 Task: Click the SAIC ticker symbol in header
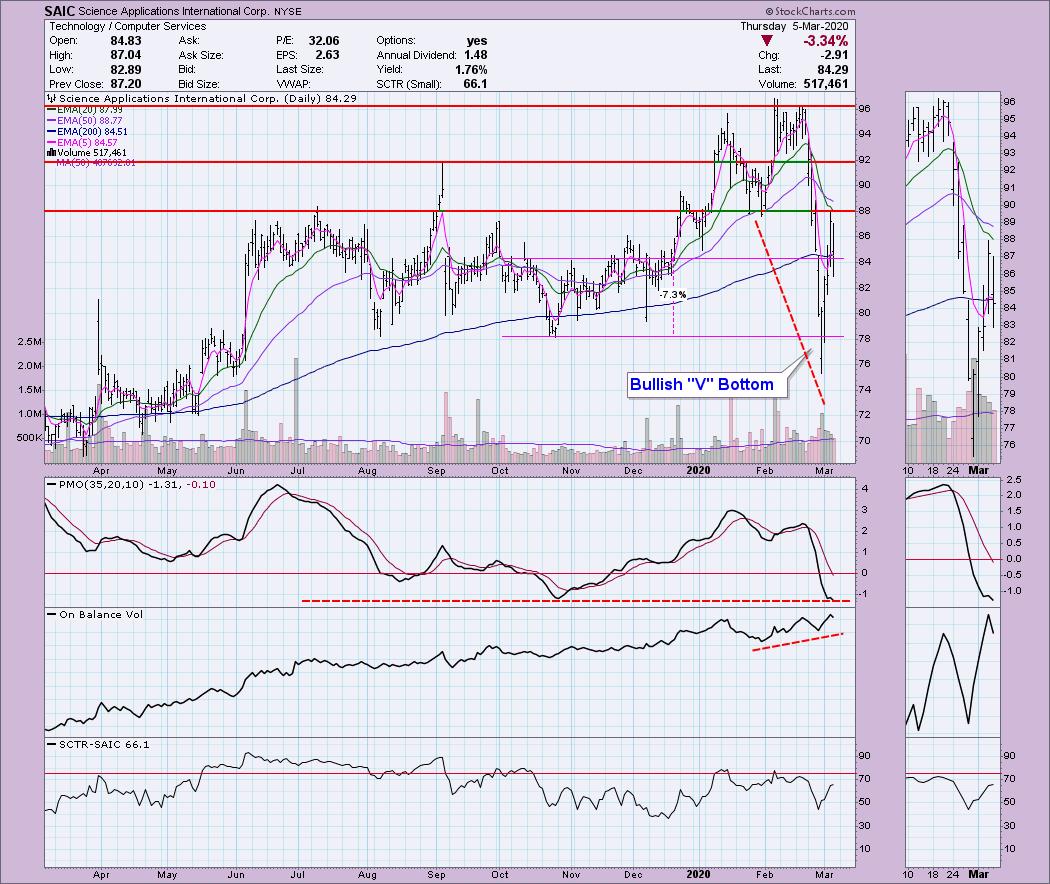click(x=60, y=11)
